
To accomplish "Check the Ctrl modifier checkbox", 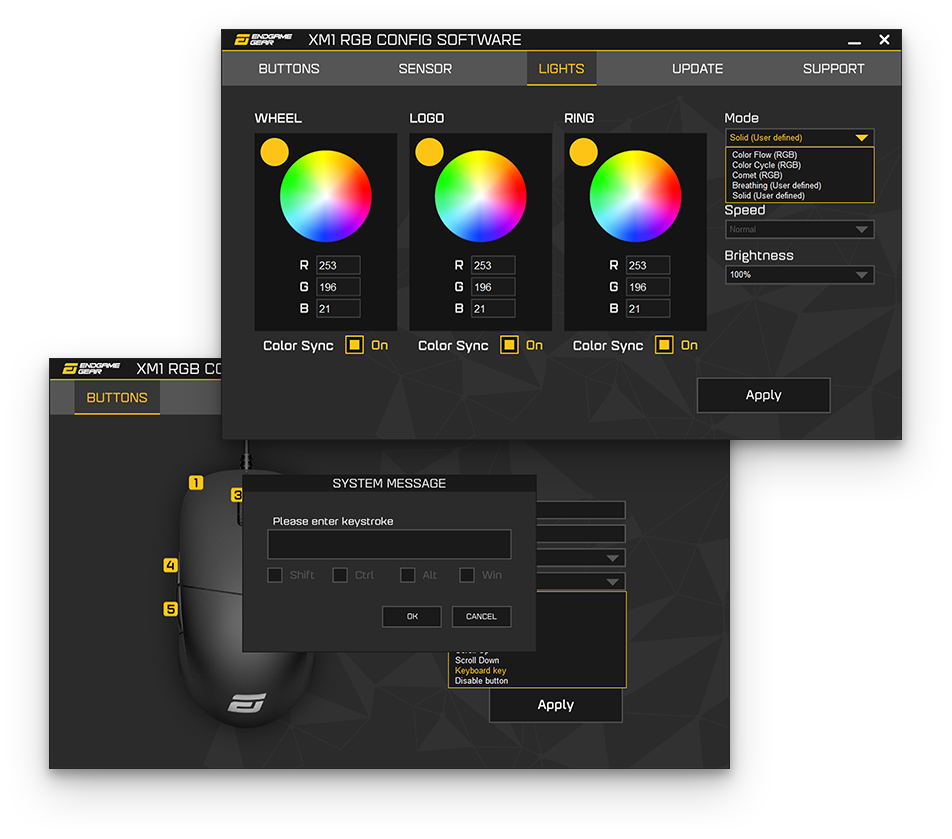I will tap(340, 575).
